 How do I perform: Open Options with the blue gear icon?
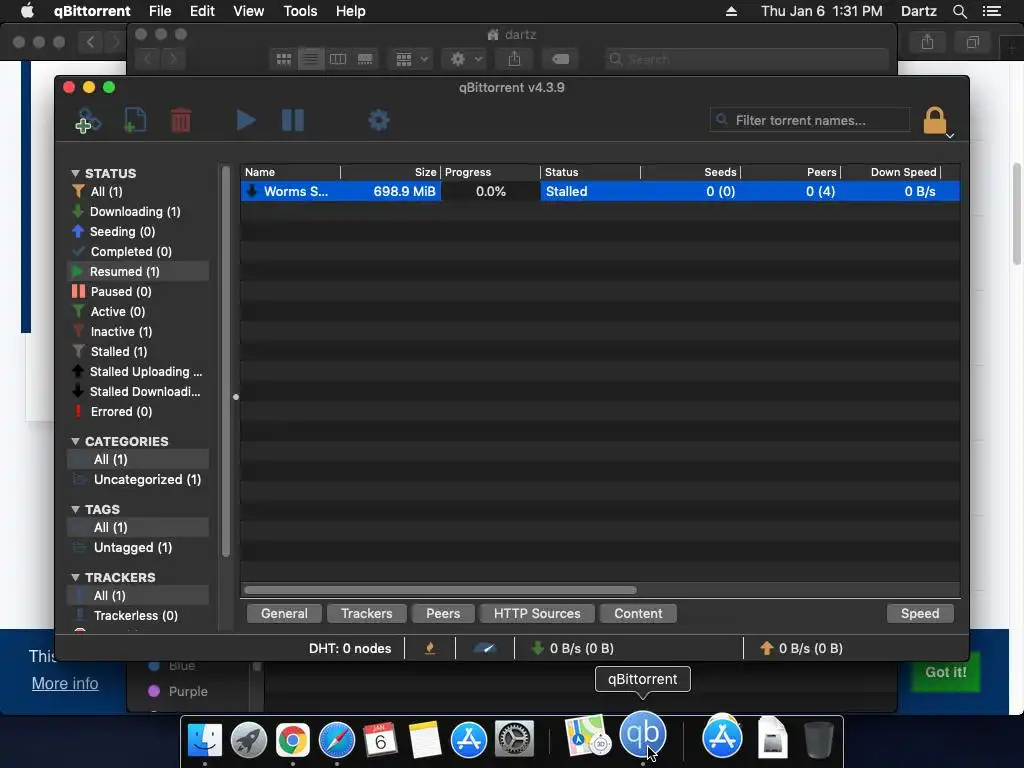pos(379,120)
